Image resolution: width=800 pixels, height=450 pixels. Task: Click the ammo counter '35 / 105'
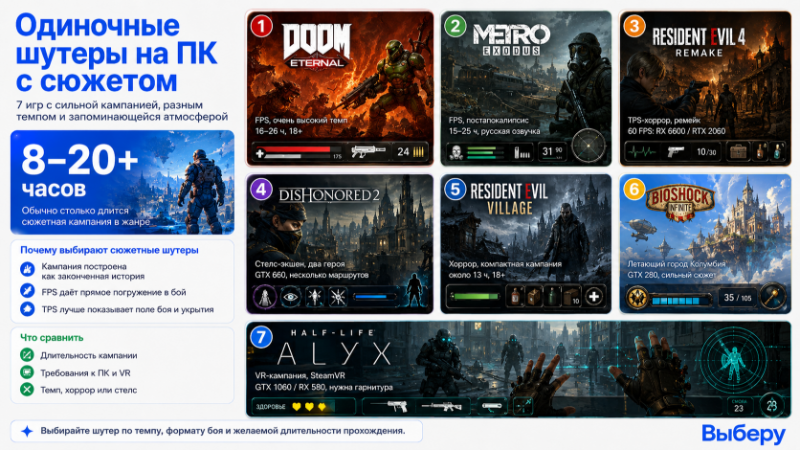737,297
